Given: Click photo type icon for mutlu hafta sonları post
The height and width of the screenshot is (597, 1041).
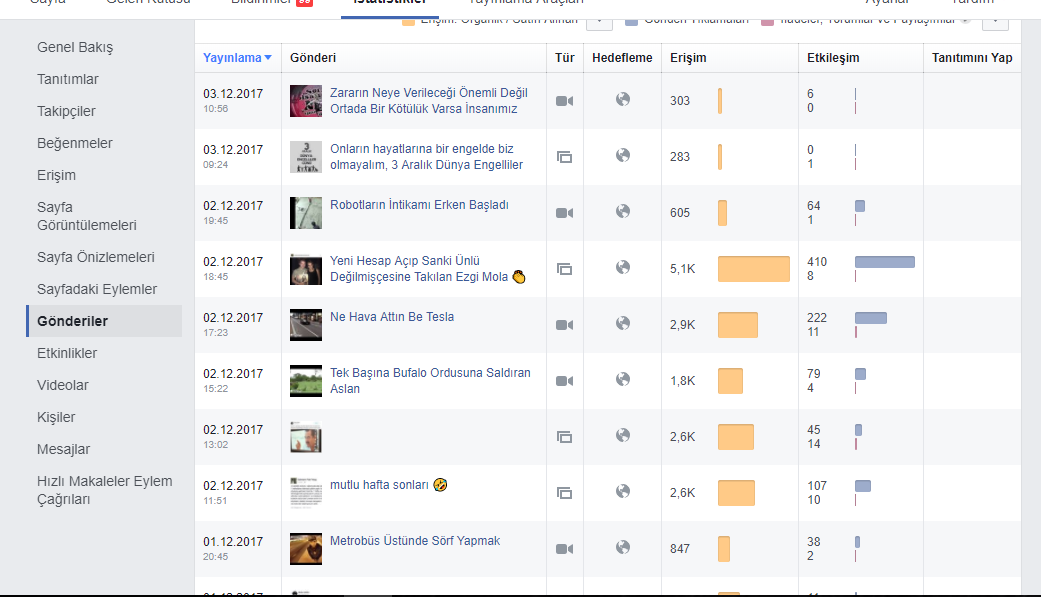Looking at the screenshot, I should [564, 493].
